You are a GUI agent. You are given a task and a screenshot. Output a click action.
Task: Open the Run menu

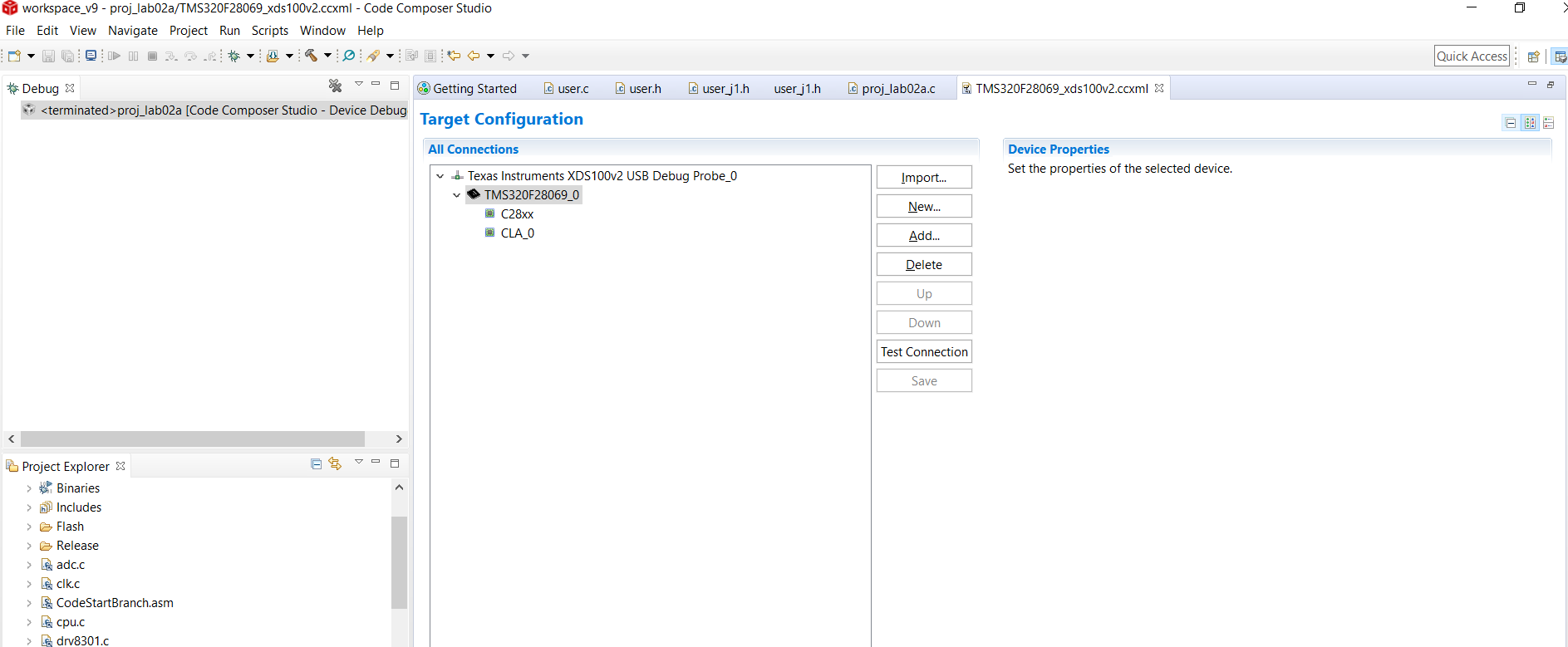[229, 31]
